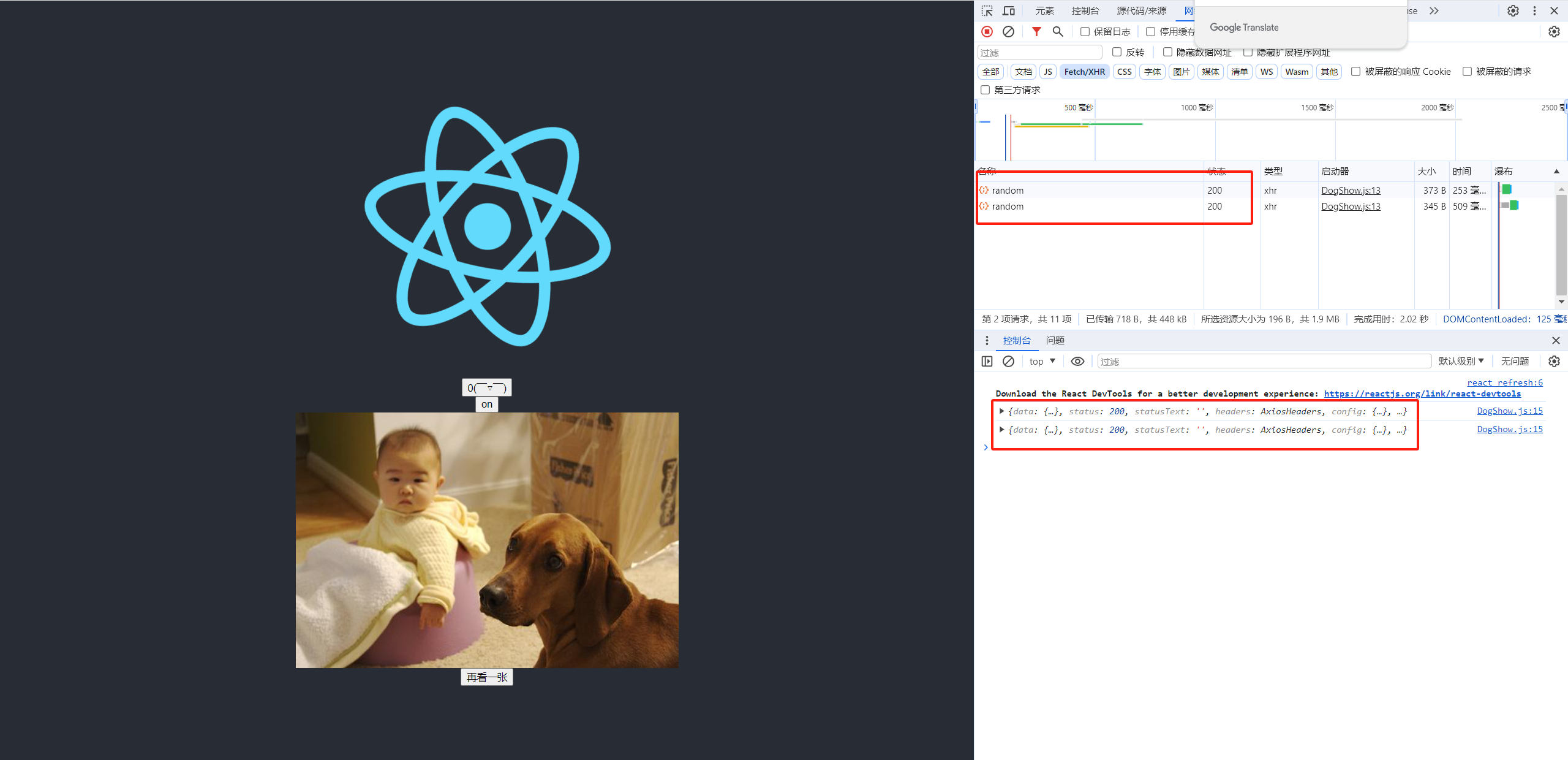The height and width of the screenshot is (760, 1568).
Task: Click the second random request icon
Action: 984,206
